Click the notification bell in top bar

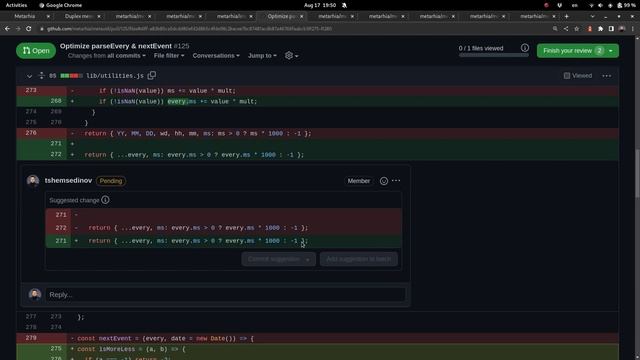point(344,5)
